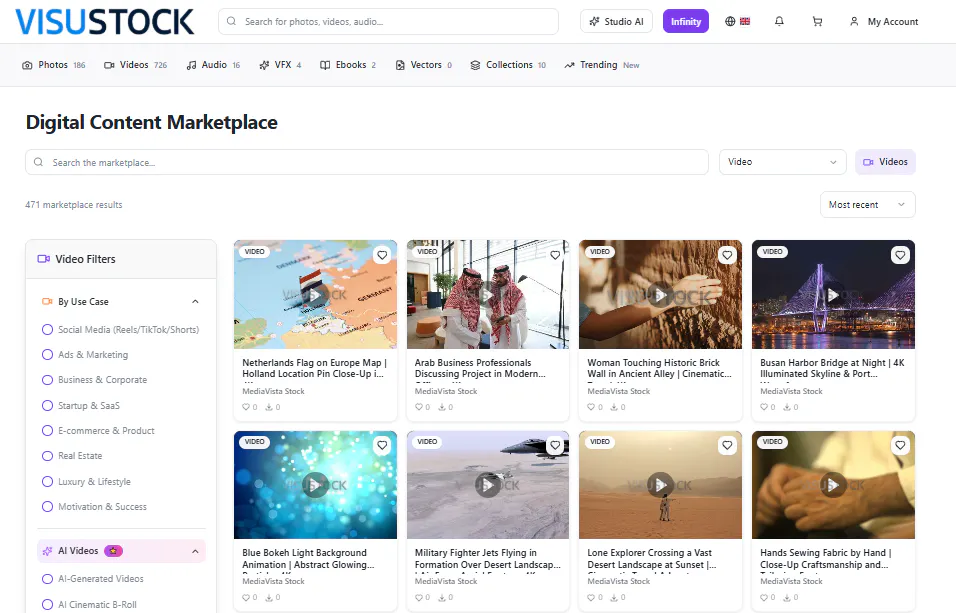
Task: Open notifications bell icon
Action: tap(779, 21)
